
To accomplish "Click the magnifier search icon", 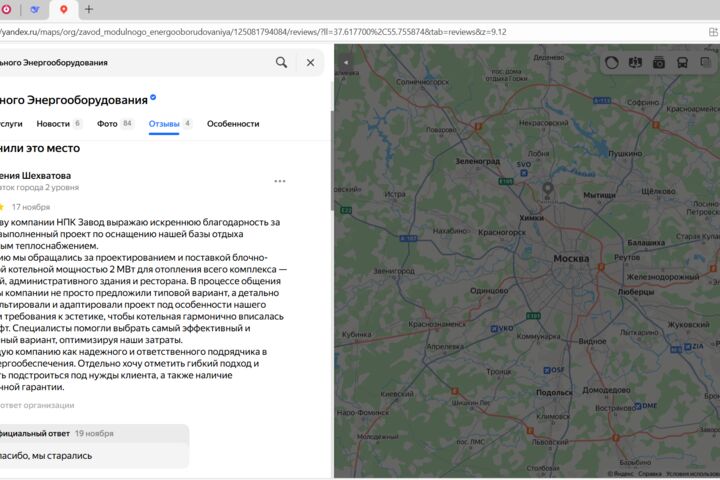I will click(x=281, y=62).
